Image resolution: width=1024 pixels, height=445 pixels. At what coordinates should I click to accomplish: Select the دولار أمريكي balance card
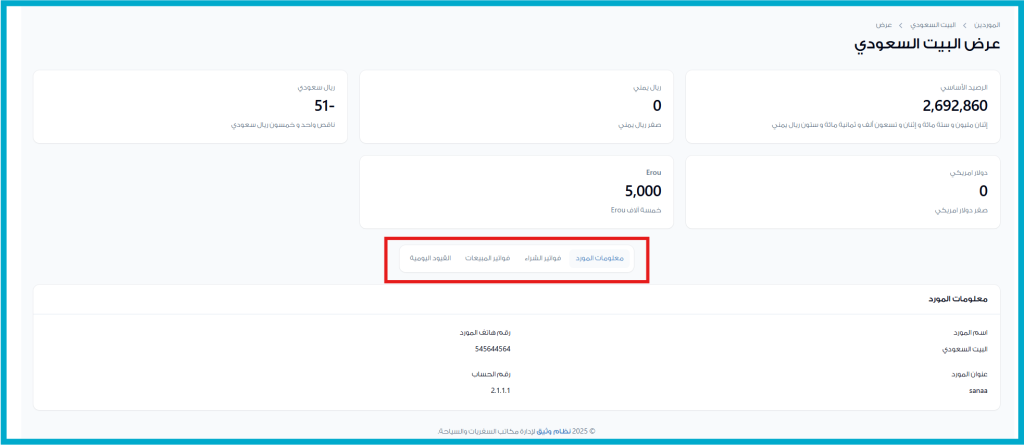pos(843,192)
